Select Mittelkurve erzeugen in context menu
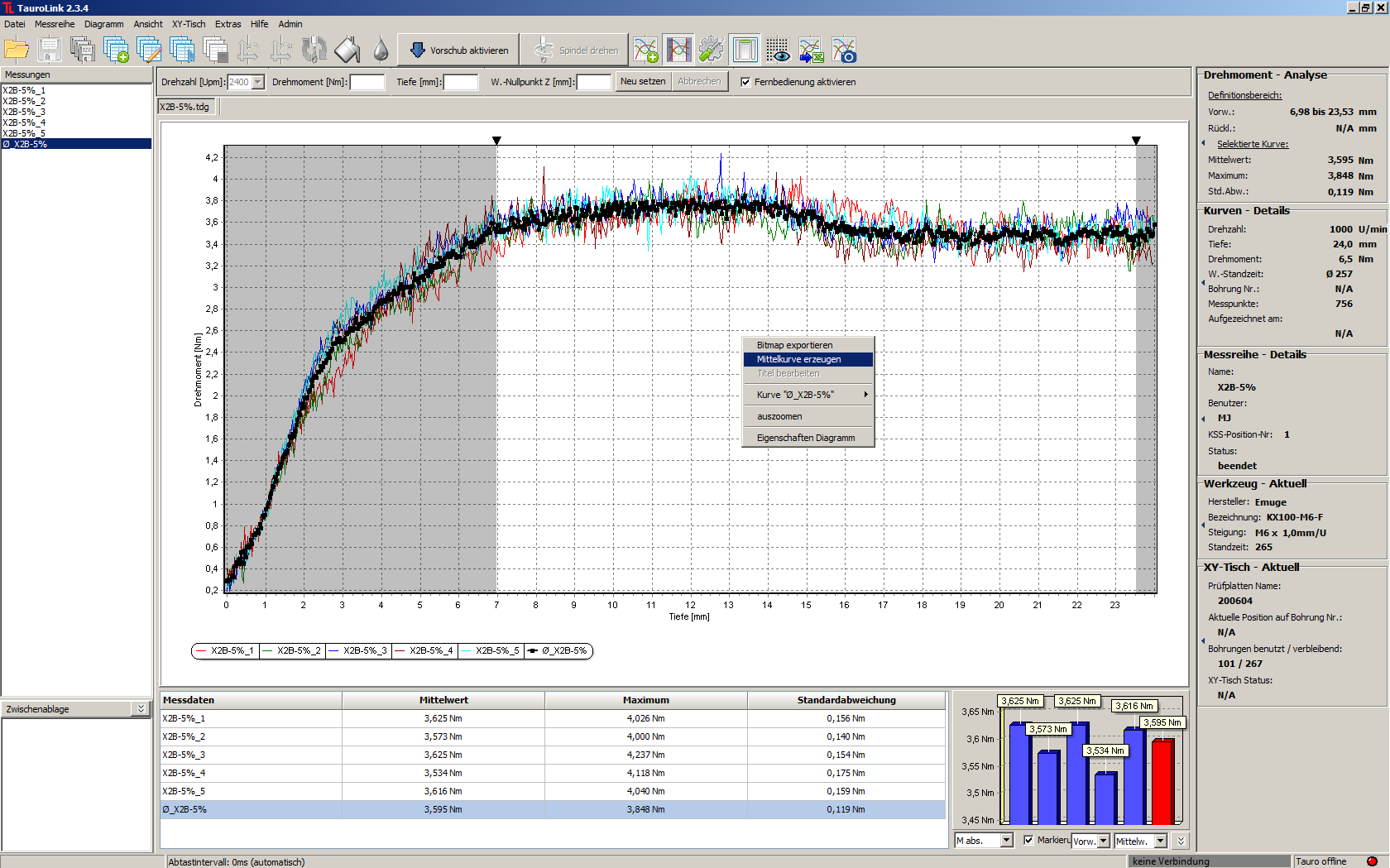1390x868 pixels. [x=808, y=359]
